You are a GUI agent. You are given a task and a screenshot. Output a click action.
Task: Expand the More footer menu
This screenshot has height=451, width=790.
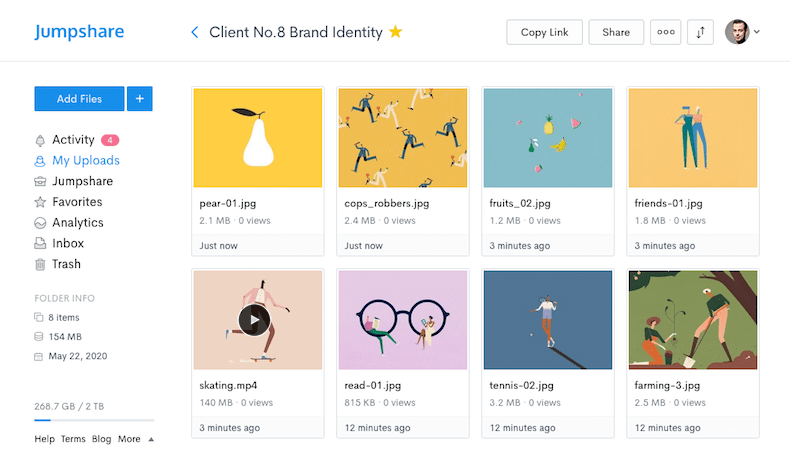(135, 439)
